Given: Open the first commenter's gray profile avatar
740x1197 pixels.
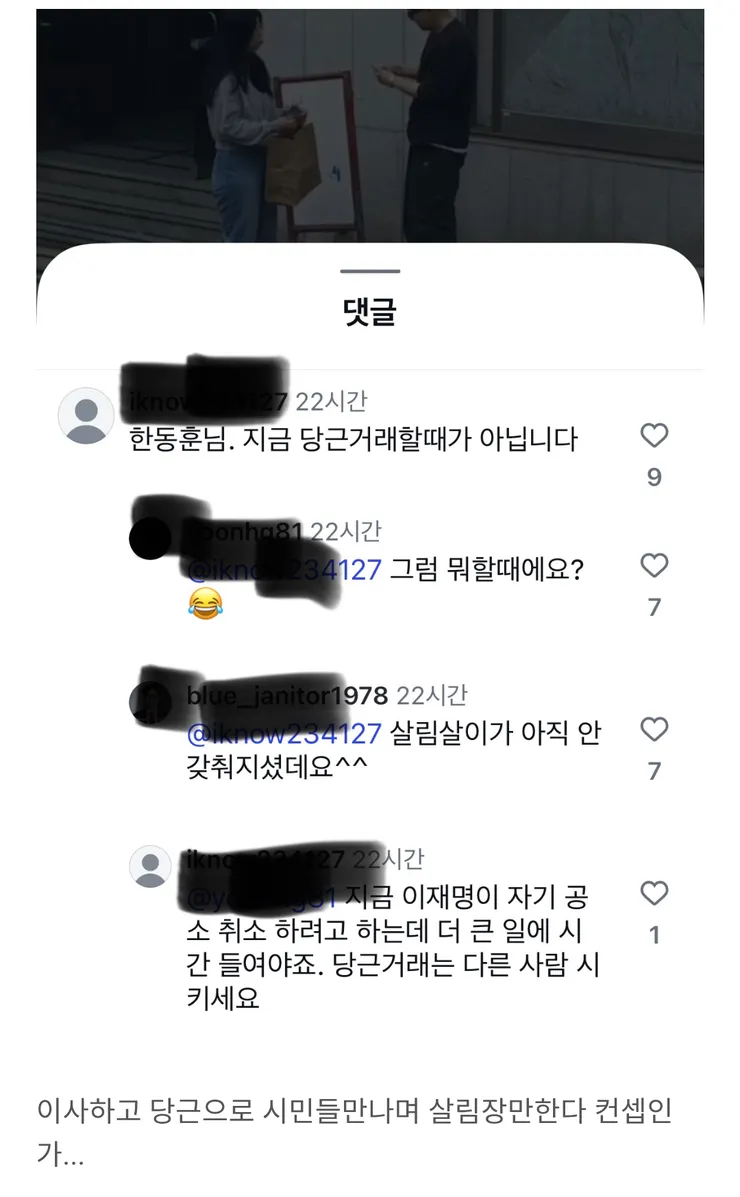Looking at the screenshot, I should click(x=86, y=416).
